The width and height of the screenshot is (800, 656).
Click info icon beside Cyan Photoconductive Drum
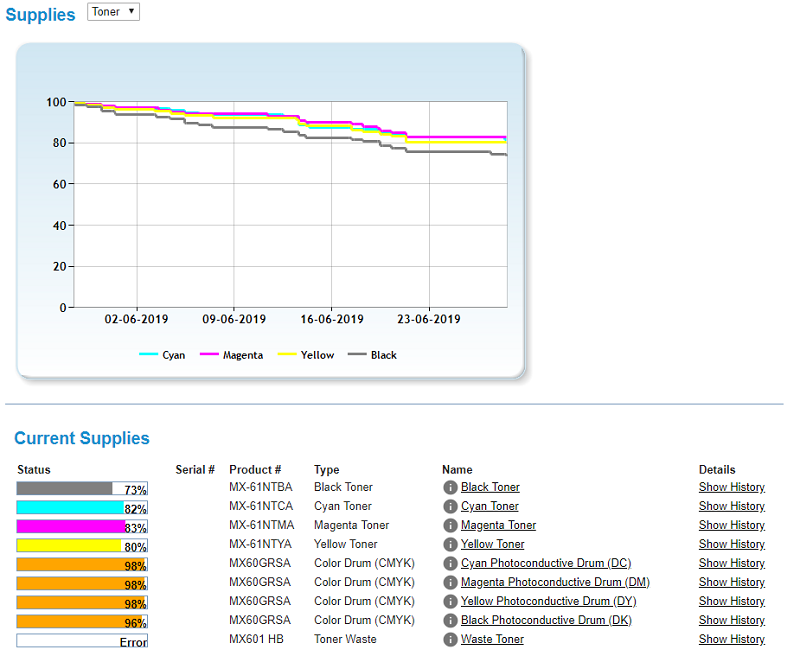pyautogui.click(x=450, y=564)
